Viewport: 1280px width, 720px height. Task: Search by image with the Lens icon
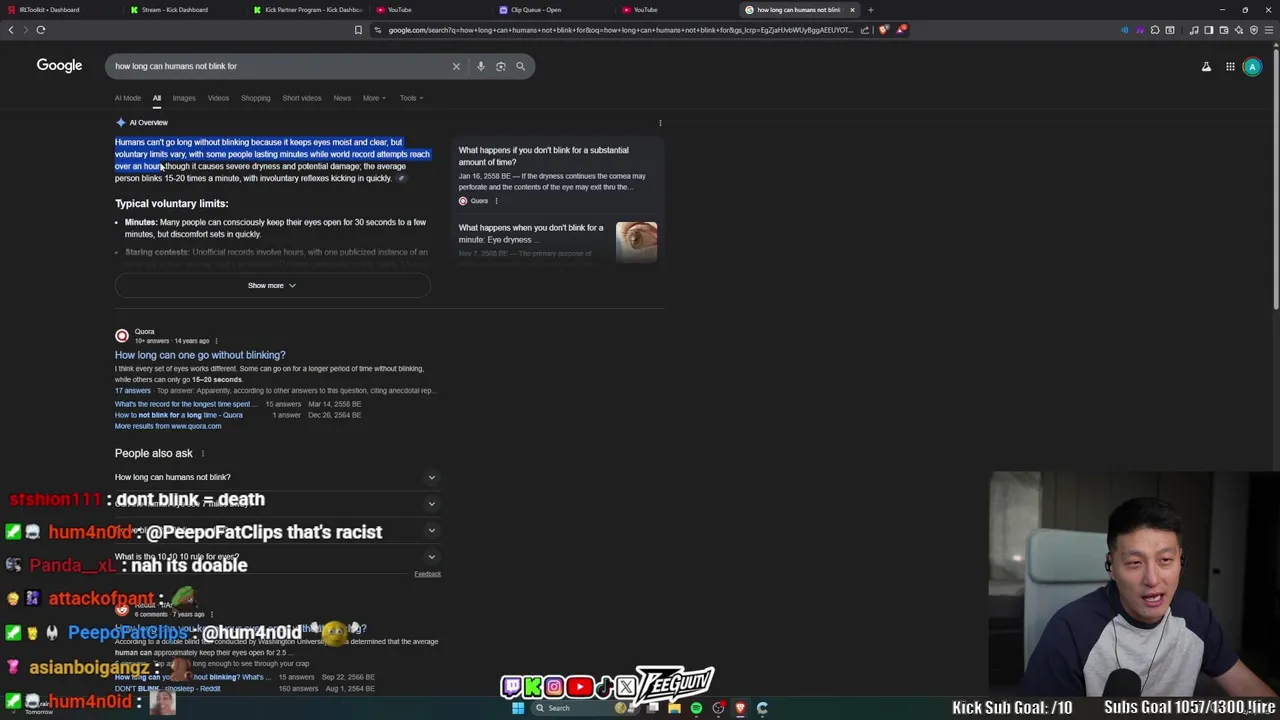click(501, 66)
